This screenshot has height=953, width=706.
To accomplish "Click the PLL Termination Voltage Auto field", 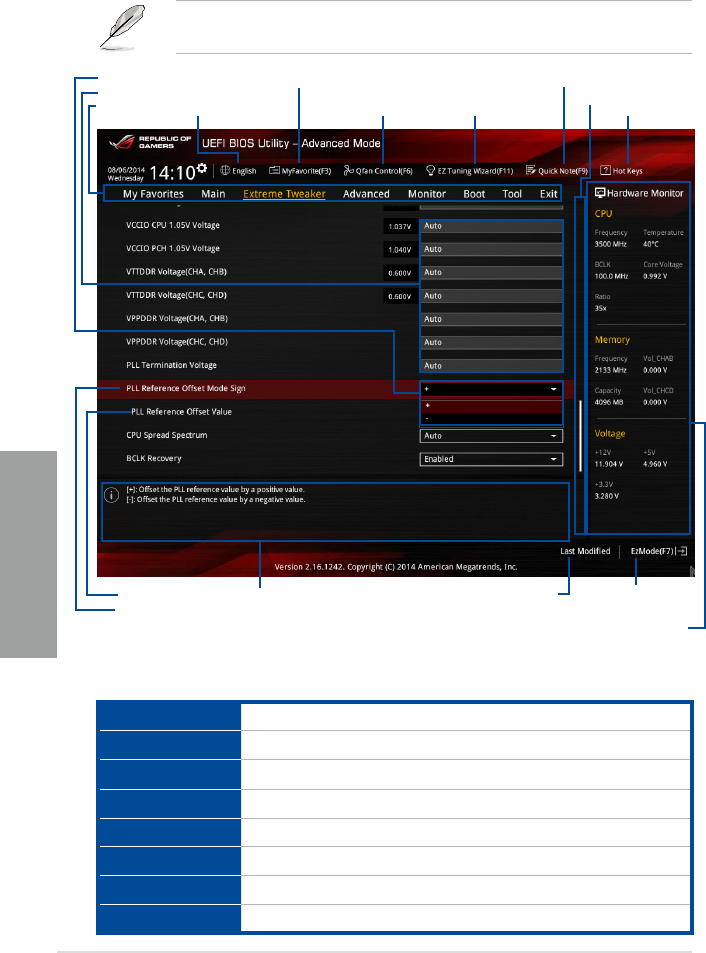I will coord(491,366).
